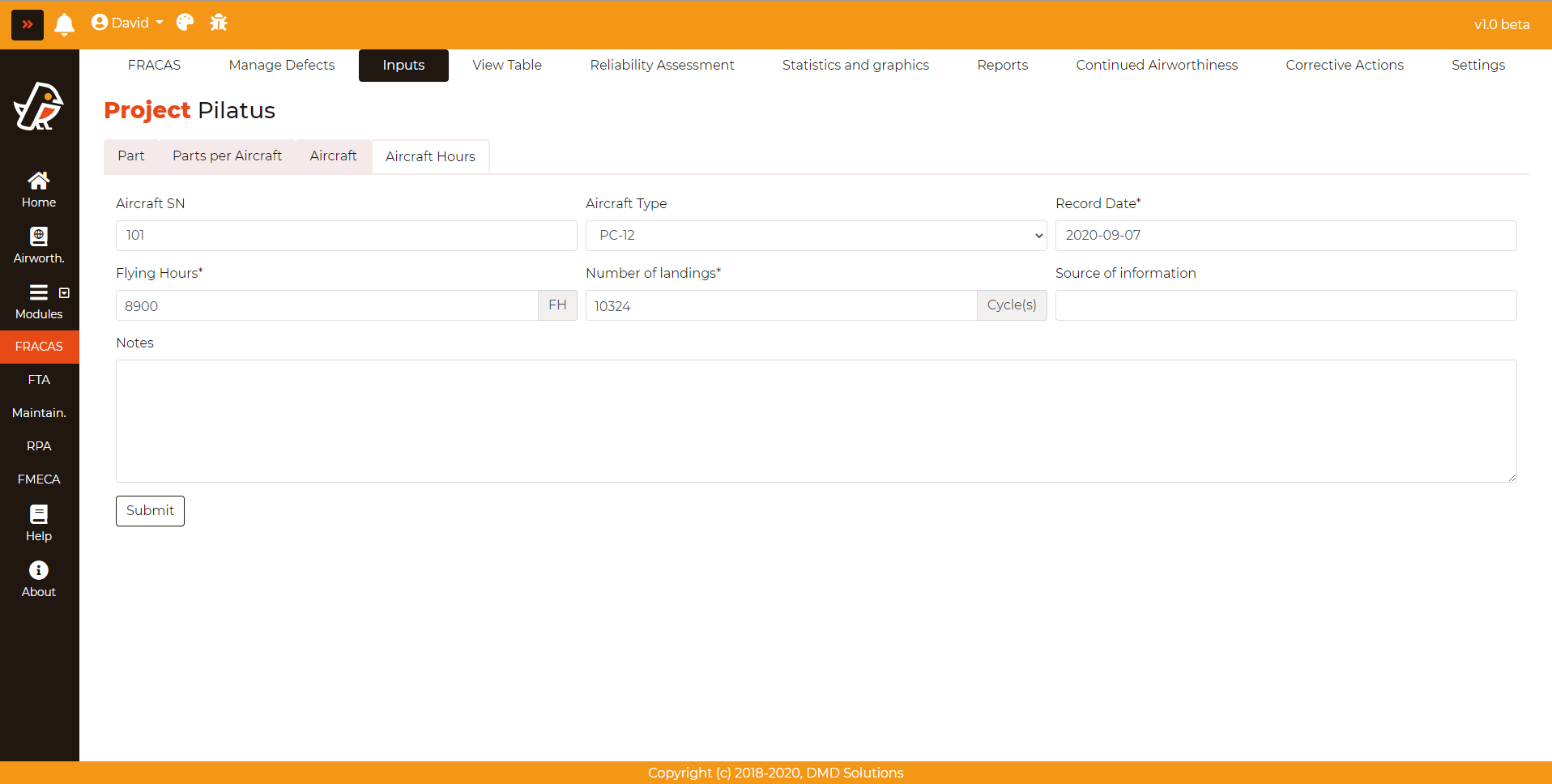The height and width of the screenshot is (784, 1552).
Task: Open Help book icon in sidebar
Action: click(39, 523)
